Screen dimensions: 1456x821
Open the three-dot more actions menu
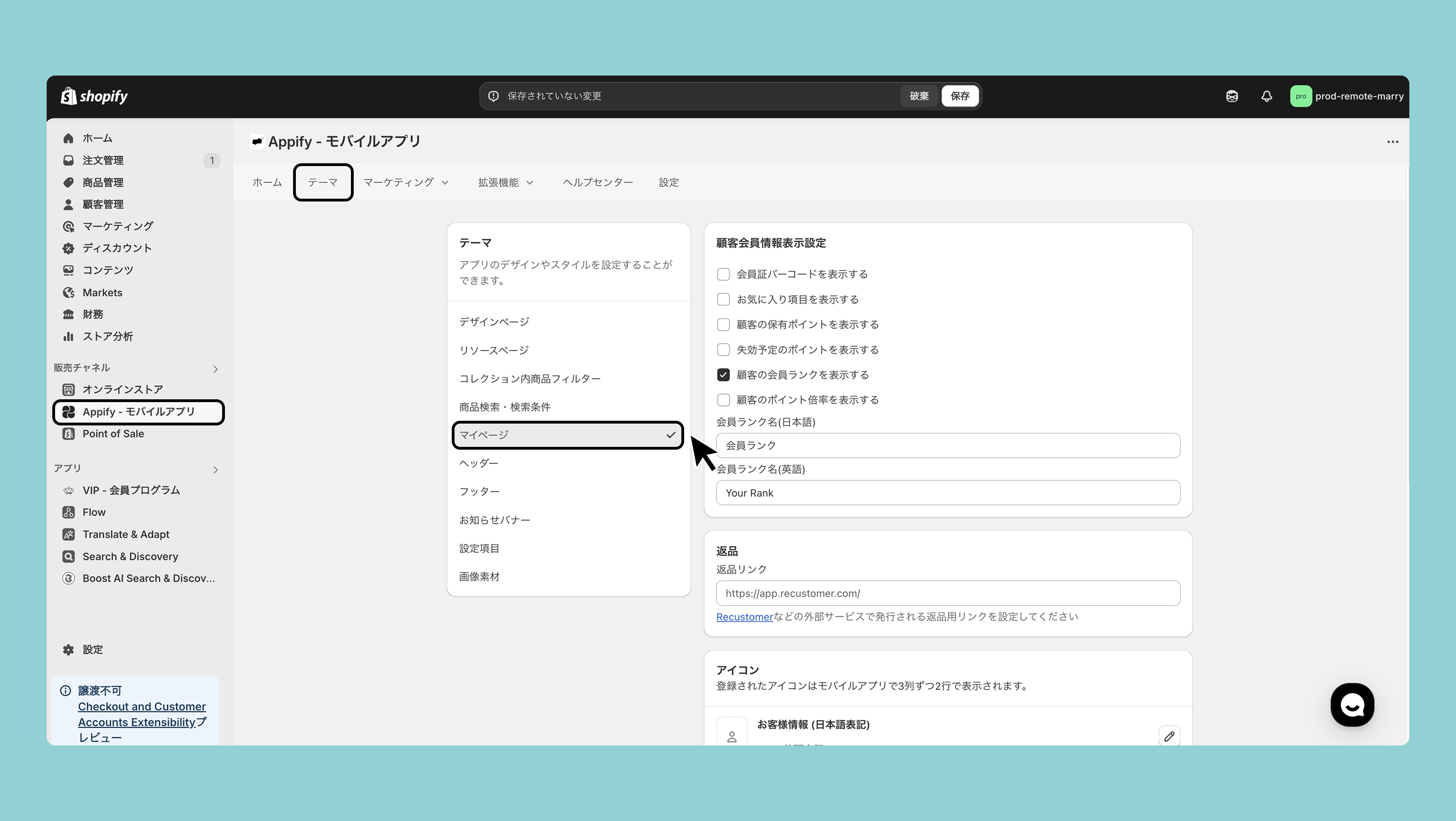coord(1393,141)
